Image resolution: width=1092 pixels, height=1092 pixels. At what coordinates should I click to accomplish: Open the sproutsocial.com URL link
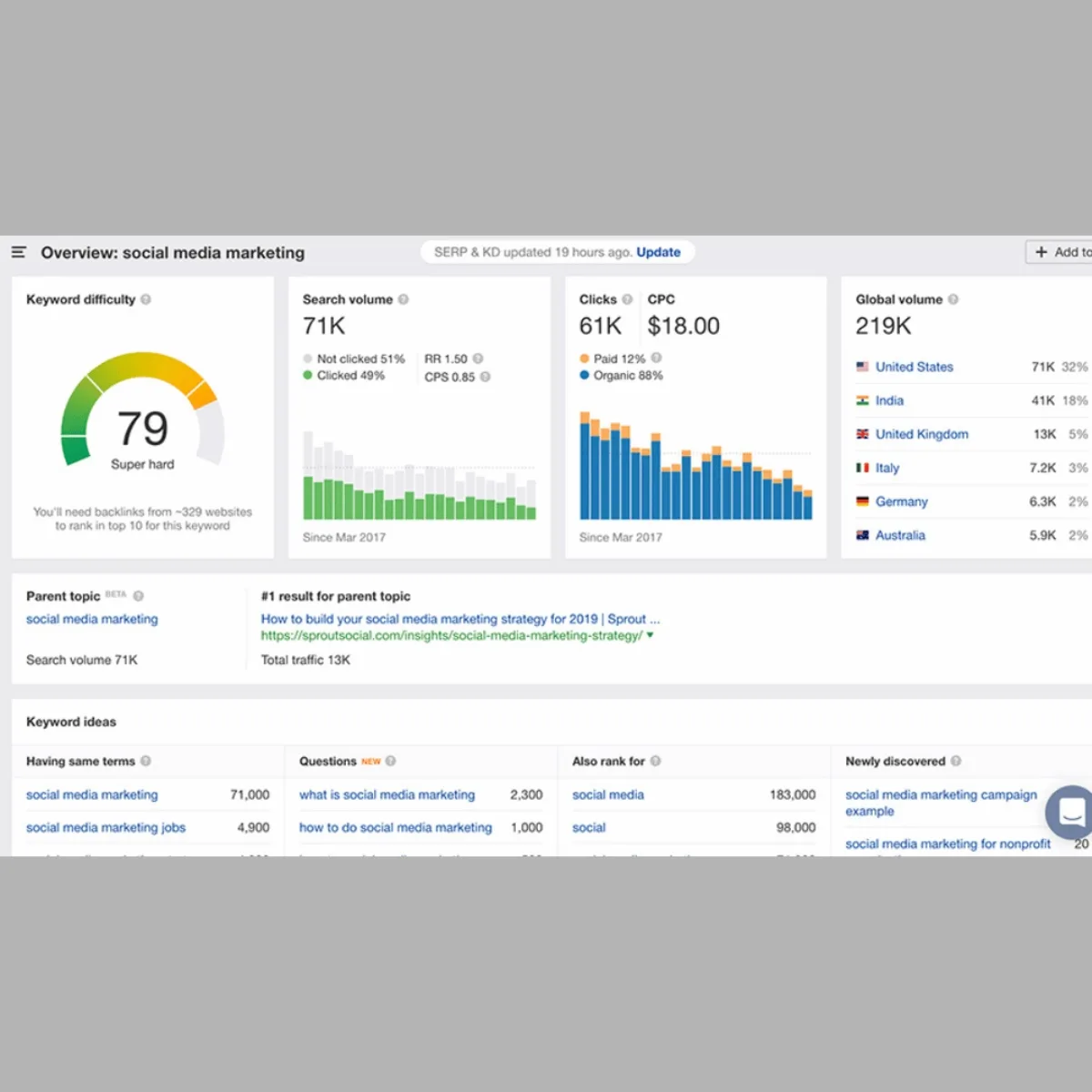pyautogui.click(x=451, y=635)
